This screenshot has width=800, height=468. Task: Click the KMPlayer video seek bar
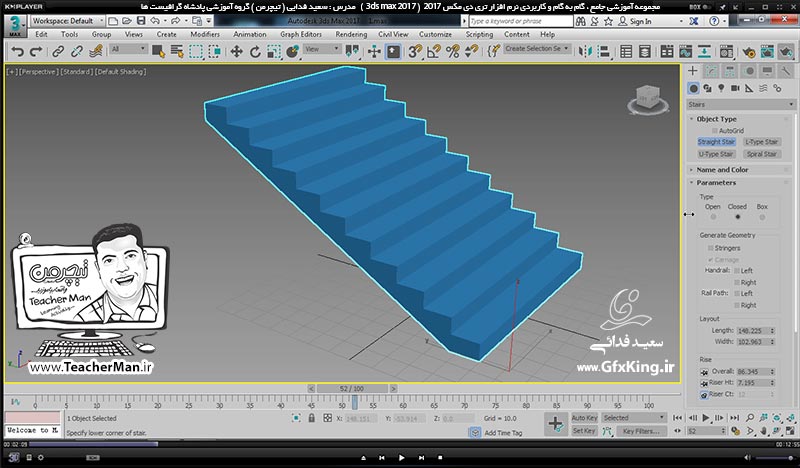click(400, 445)
